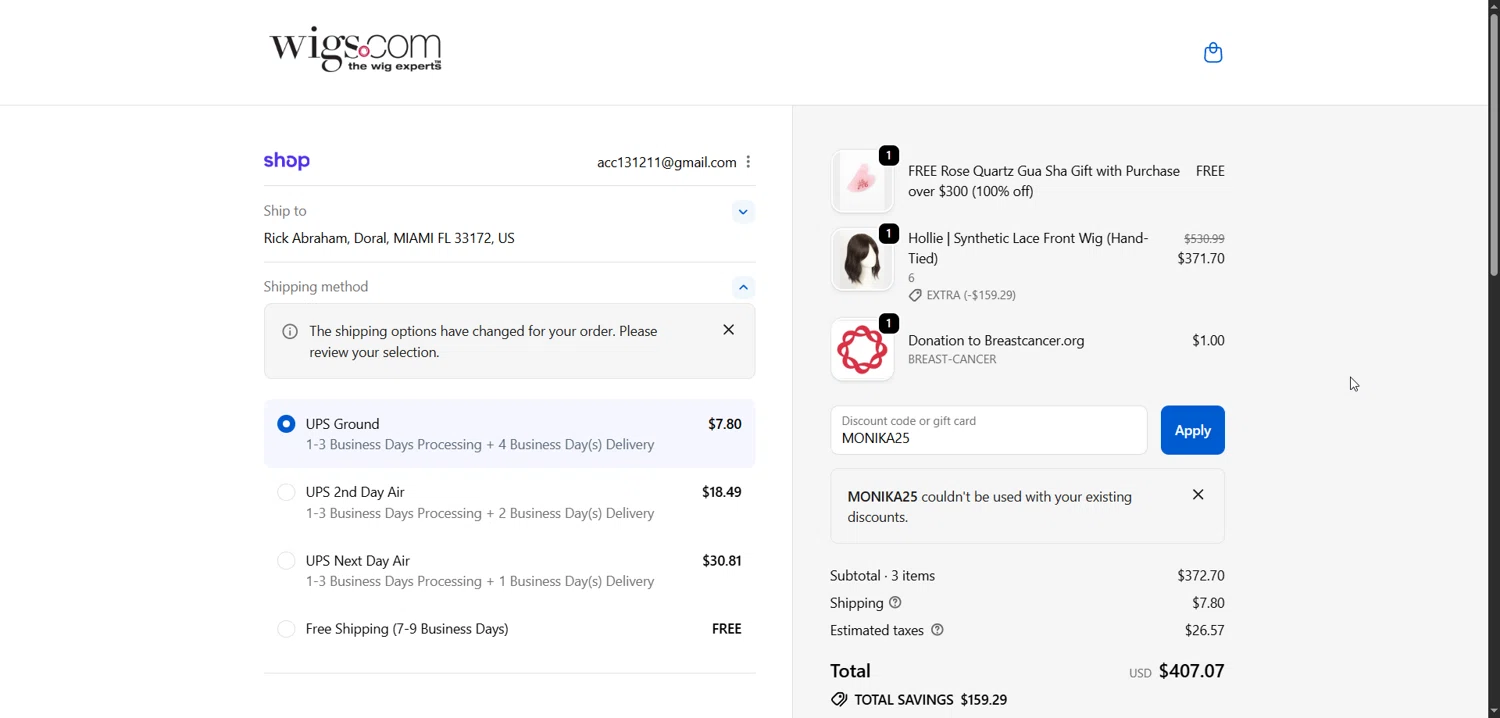Screen dimensions: 1500x718
Task: Dismiss the MONIKA25 discount error message
Action: point(1198,495)
